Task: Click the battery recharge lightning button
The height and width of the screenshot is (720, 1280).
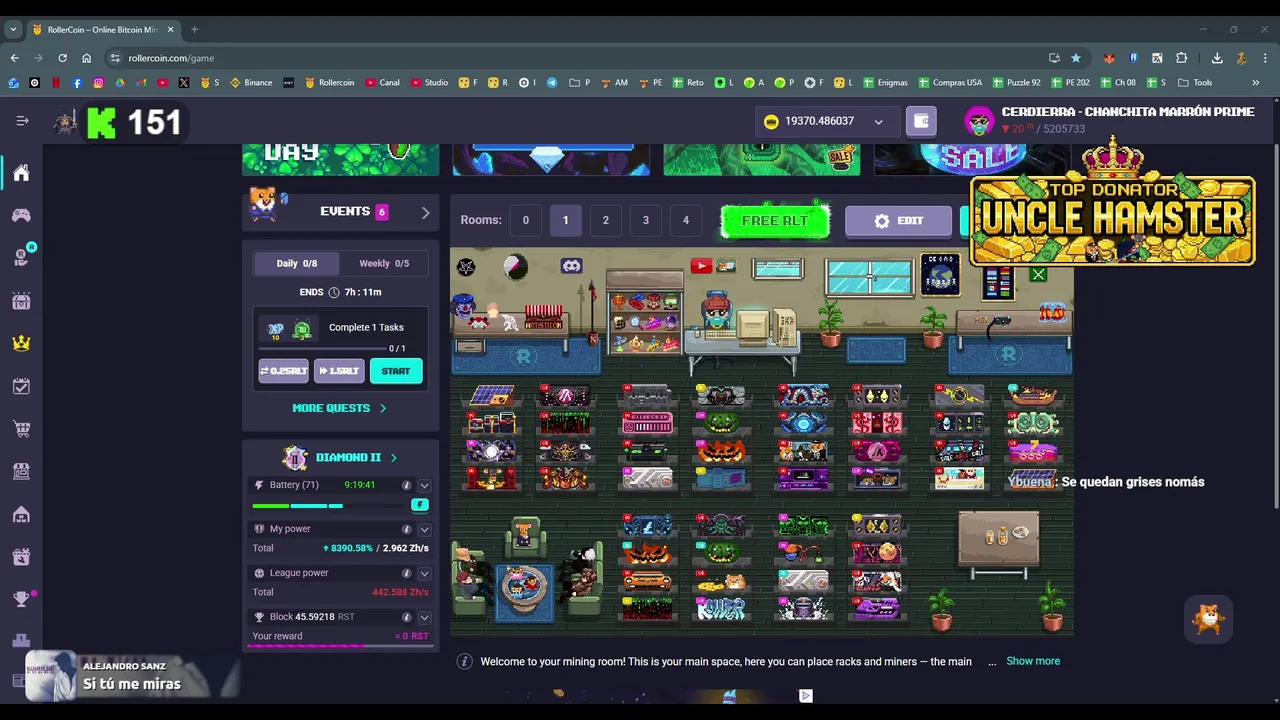Action: click(420, 505)
